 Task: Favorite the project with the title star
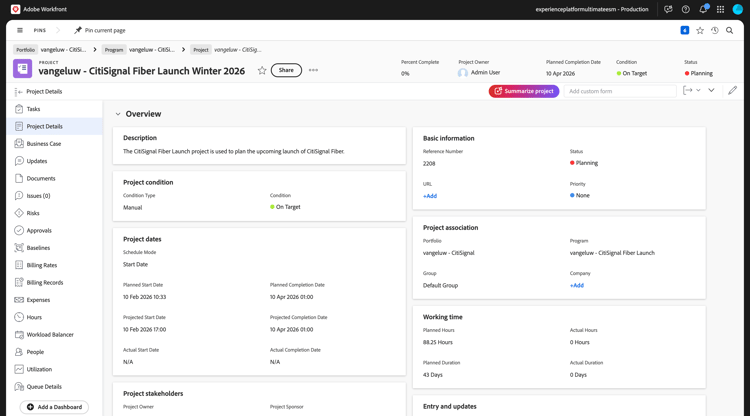point(262,70)
